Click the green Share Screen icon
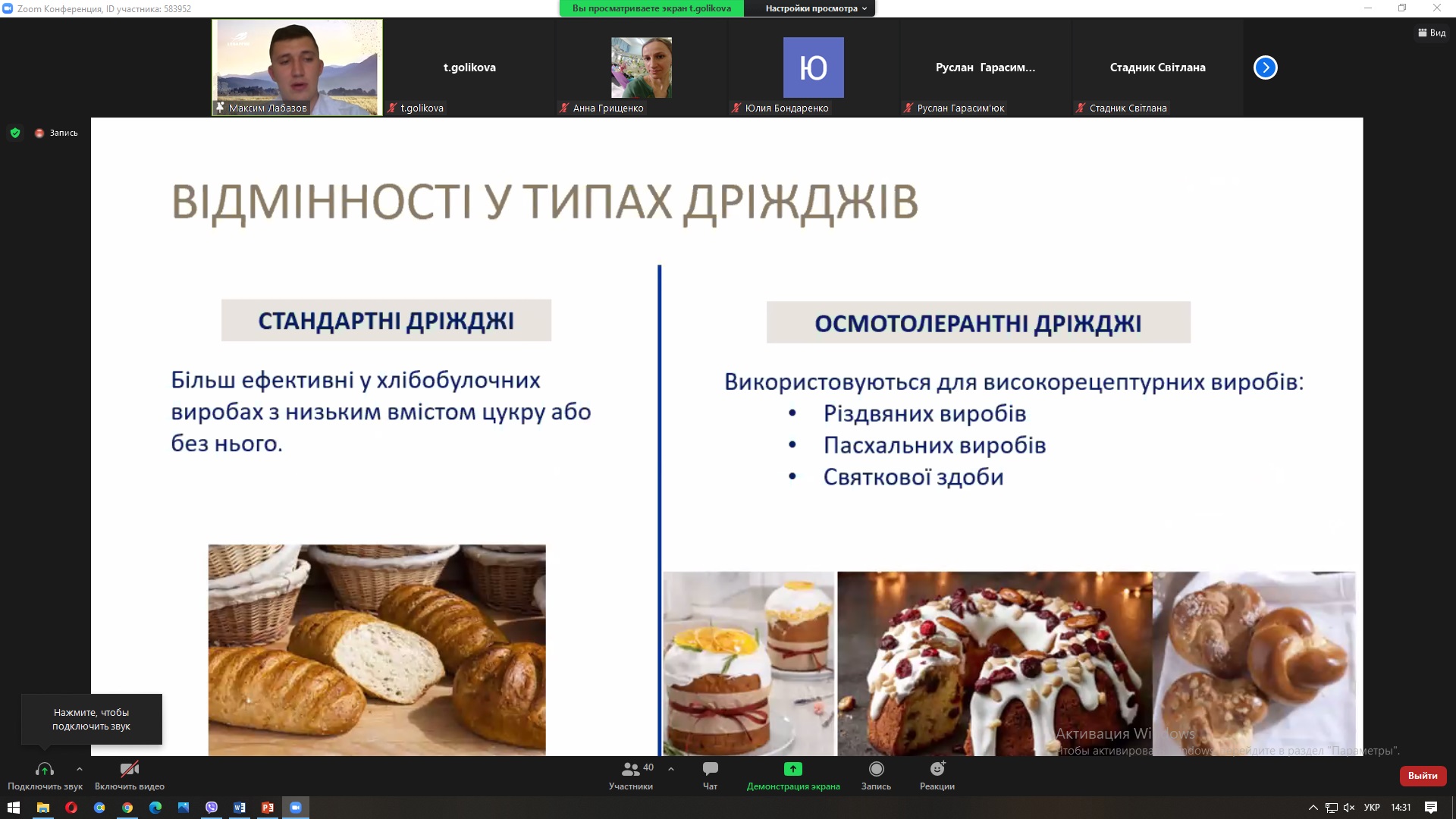Screen dimensions: 1456x819 coord(792,769)
